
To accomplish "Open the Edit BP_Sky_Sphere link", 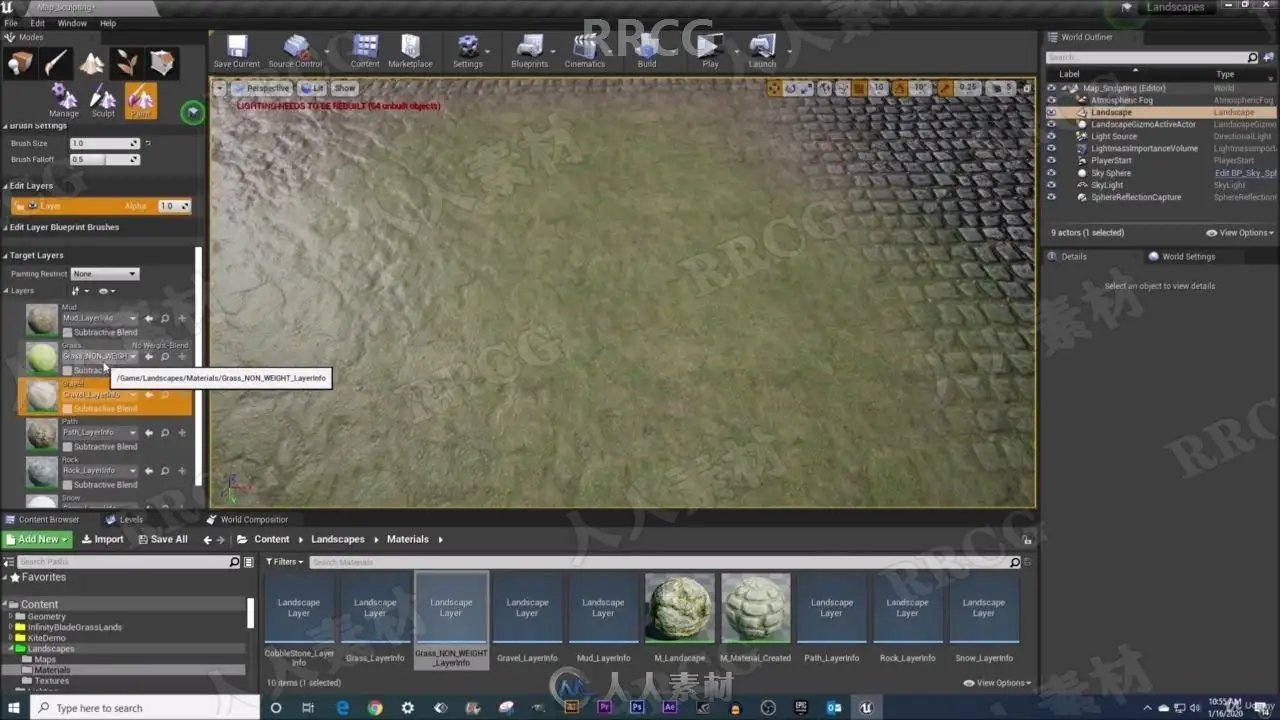I will pyautogui.click(x=1245, y=173).
